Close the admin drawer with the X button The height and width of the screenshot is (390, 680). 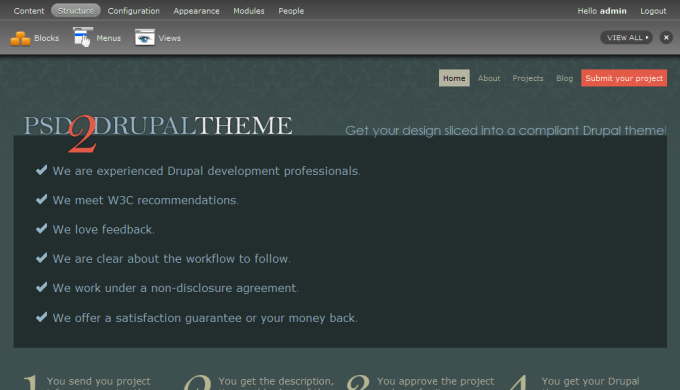click(666, 38)
